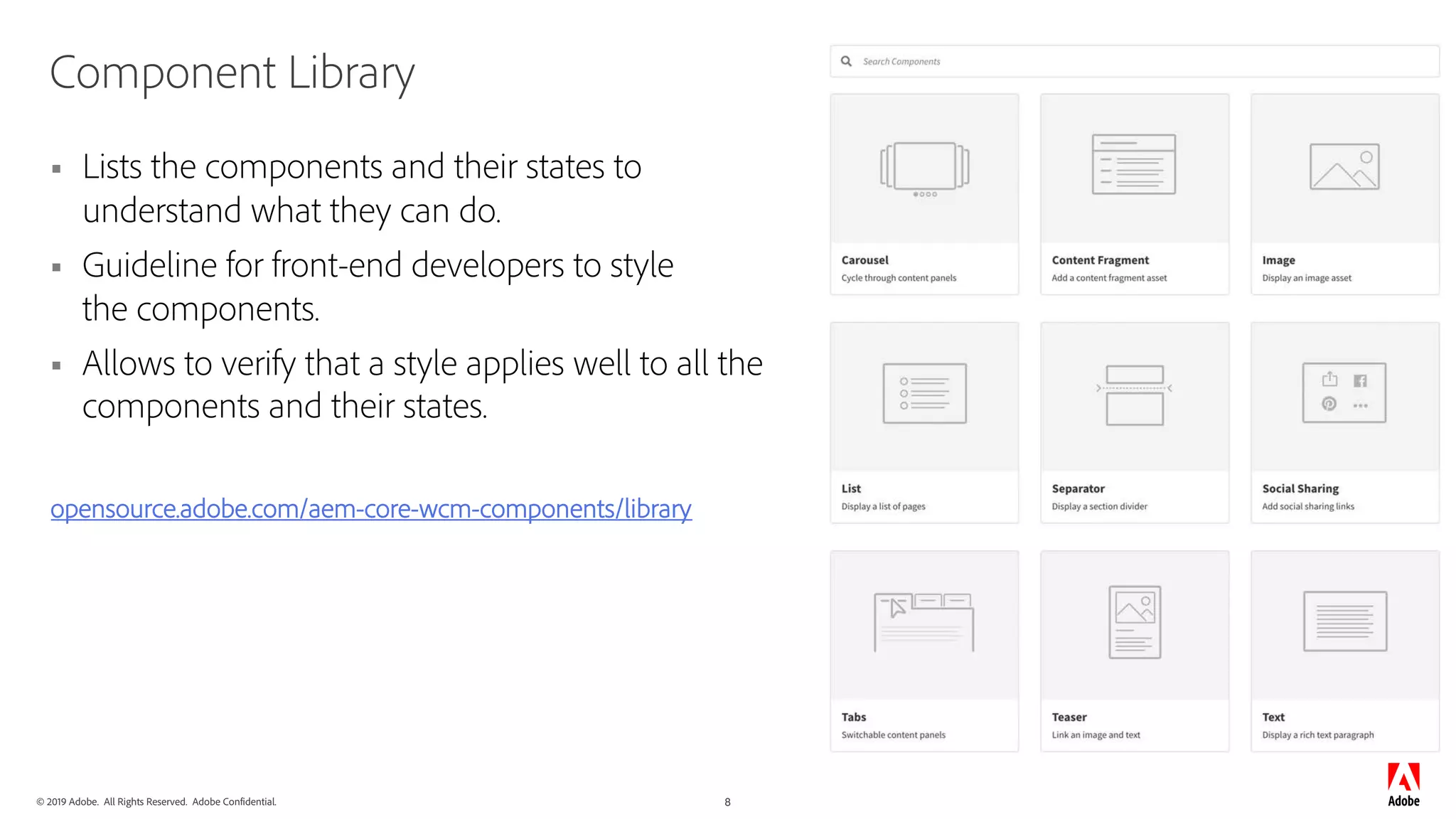
Task: Click 'Display a section divider' description
Action: (1099, 506)
